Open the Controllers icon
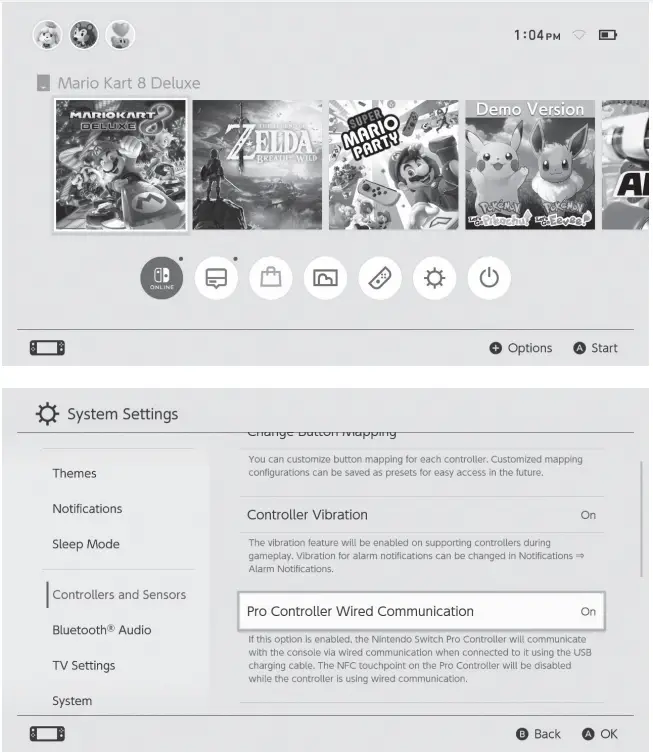Screen dimensions: 653x753 pos(380,278)
